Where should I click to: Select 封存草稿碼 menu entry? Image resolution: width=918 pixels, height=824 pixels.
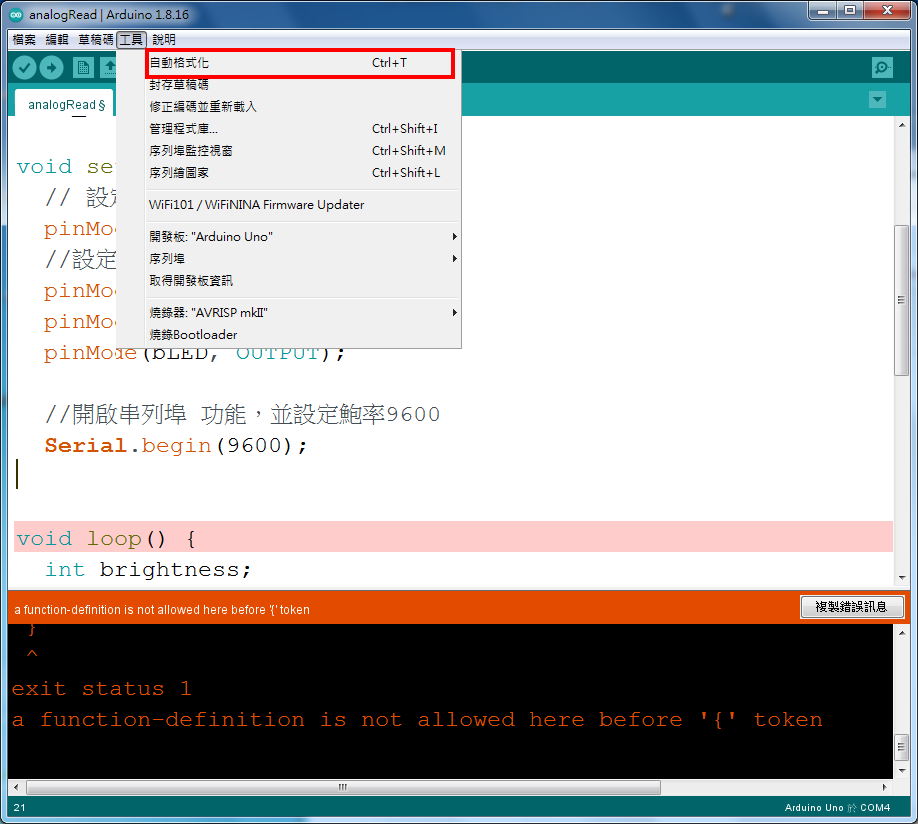pos(303,85)
